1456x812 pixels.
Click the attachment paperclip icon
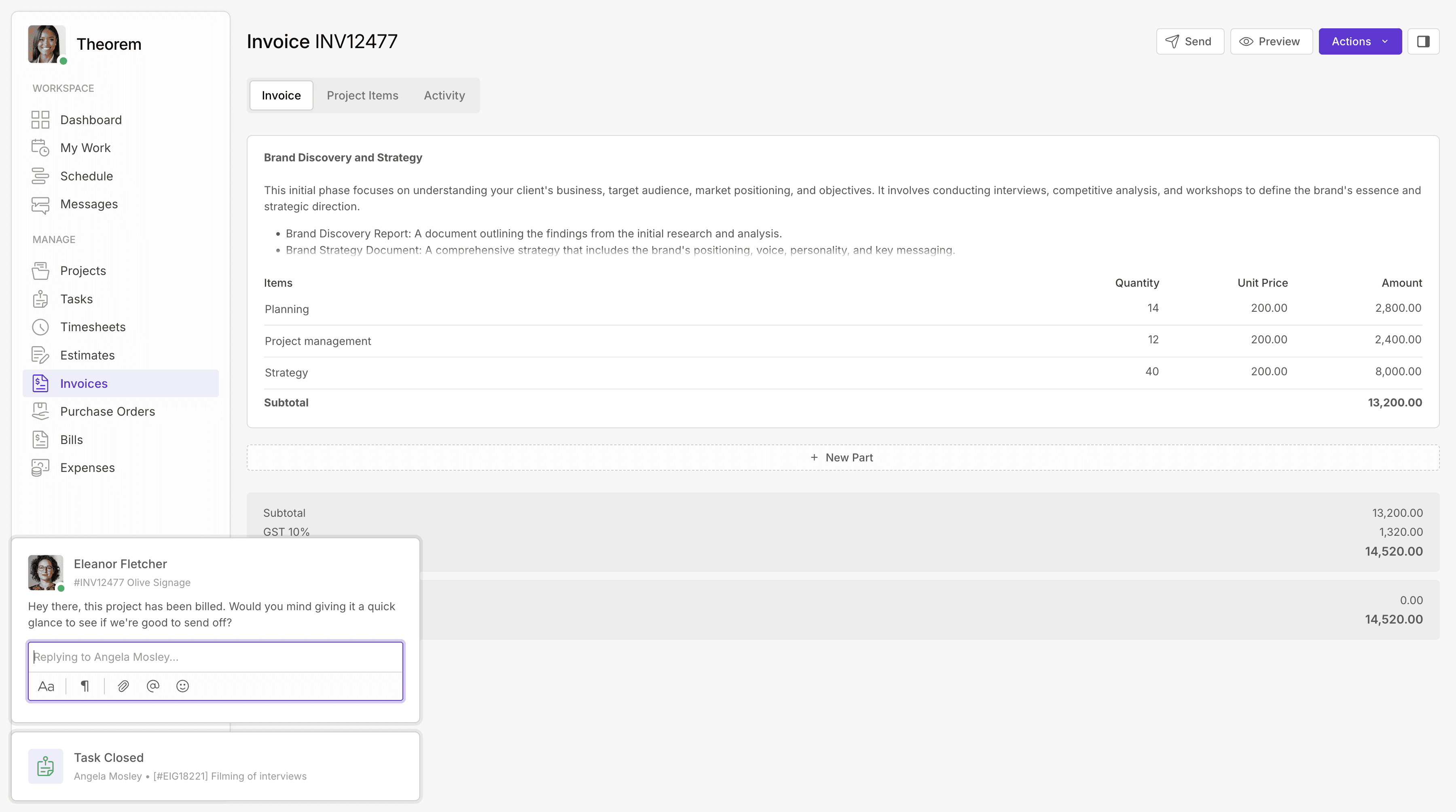tap(123, 686)
